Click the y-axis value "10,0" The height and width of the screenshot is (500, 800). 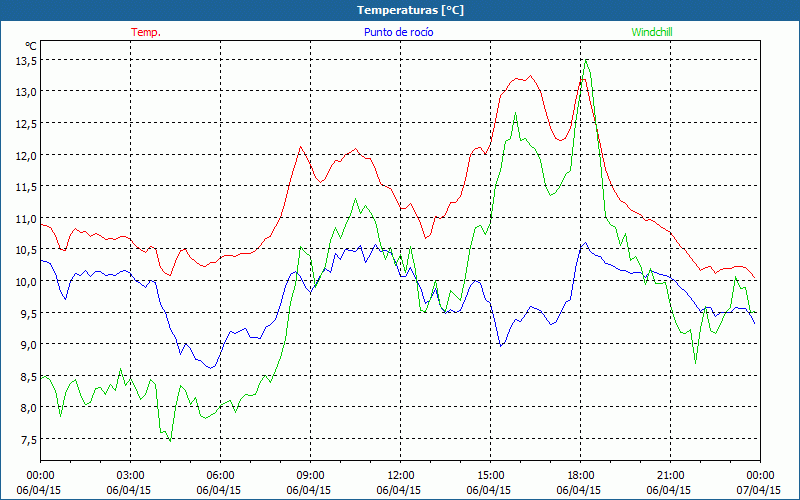pyautogui.click(x=26, y=281)
